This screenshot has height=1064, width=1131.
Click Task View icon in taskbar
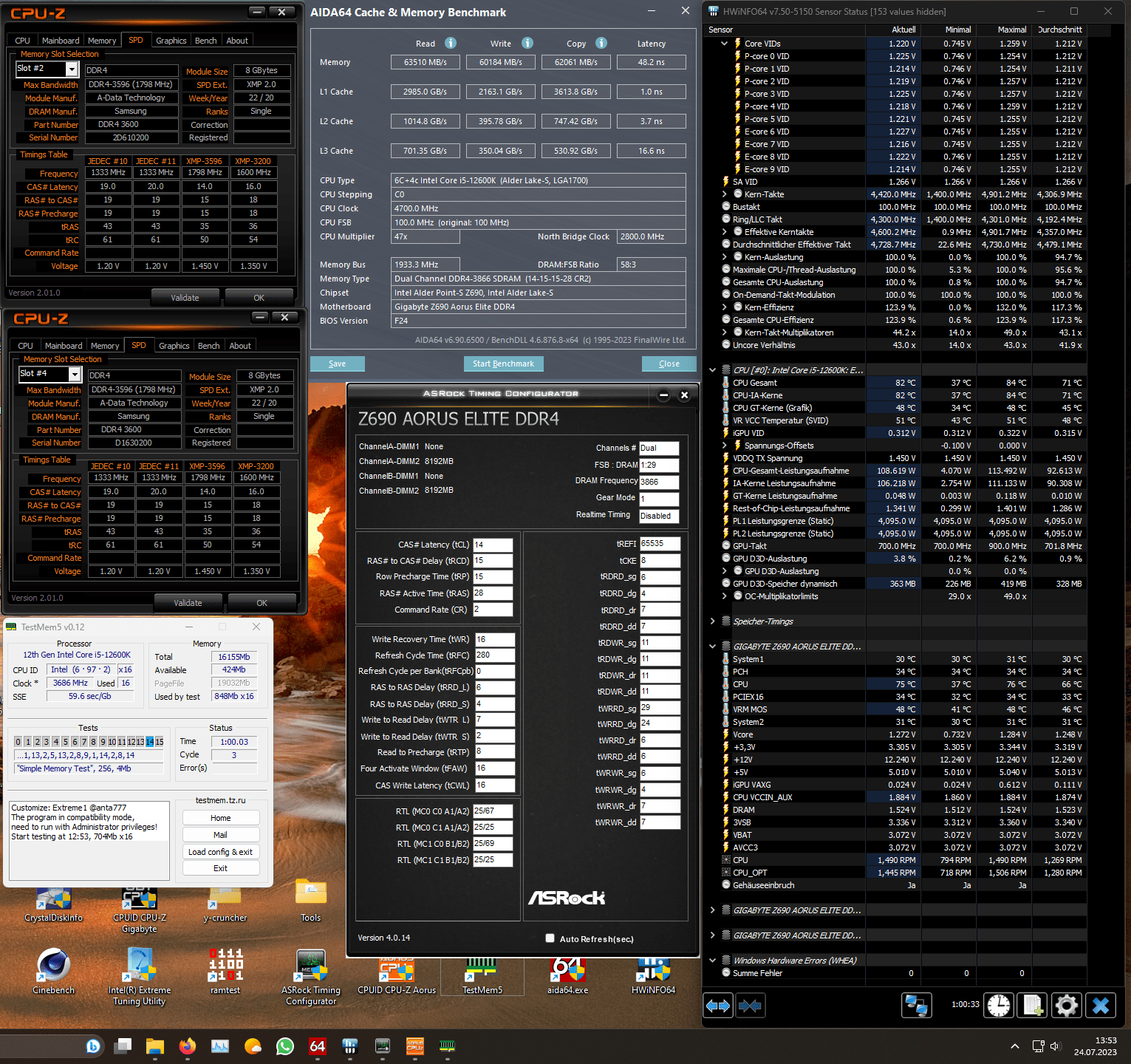pos(123,1046)
